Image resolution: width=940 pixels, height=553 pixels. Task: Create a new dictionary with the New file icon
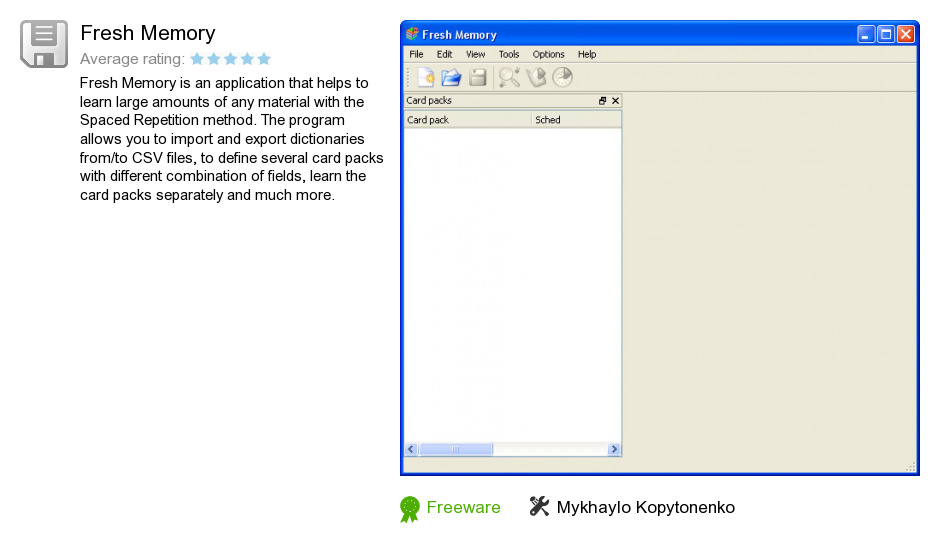(x=426, y=77)
